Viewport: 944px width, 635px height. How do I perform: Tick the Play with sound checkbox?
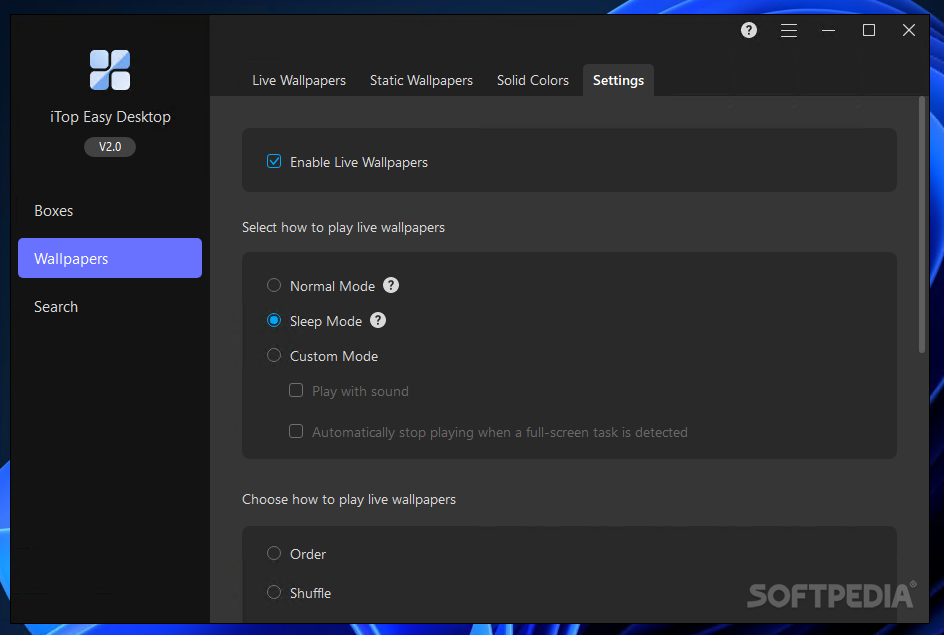pyautogui.click(x=296, y=390)
